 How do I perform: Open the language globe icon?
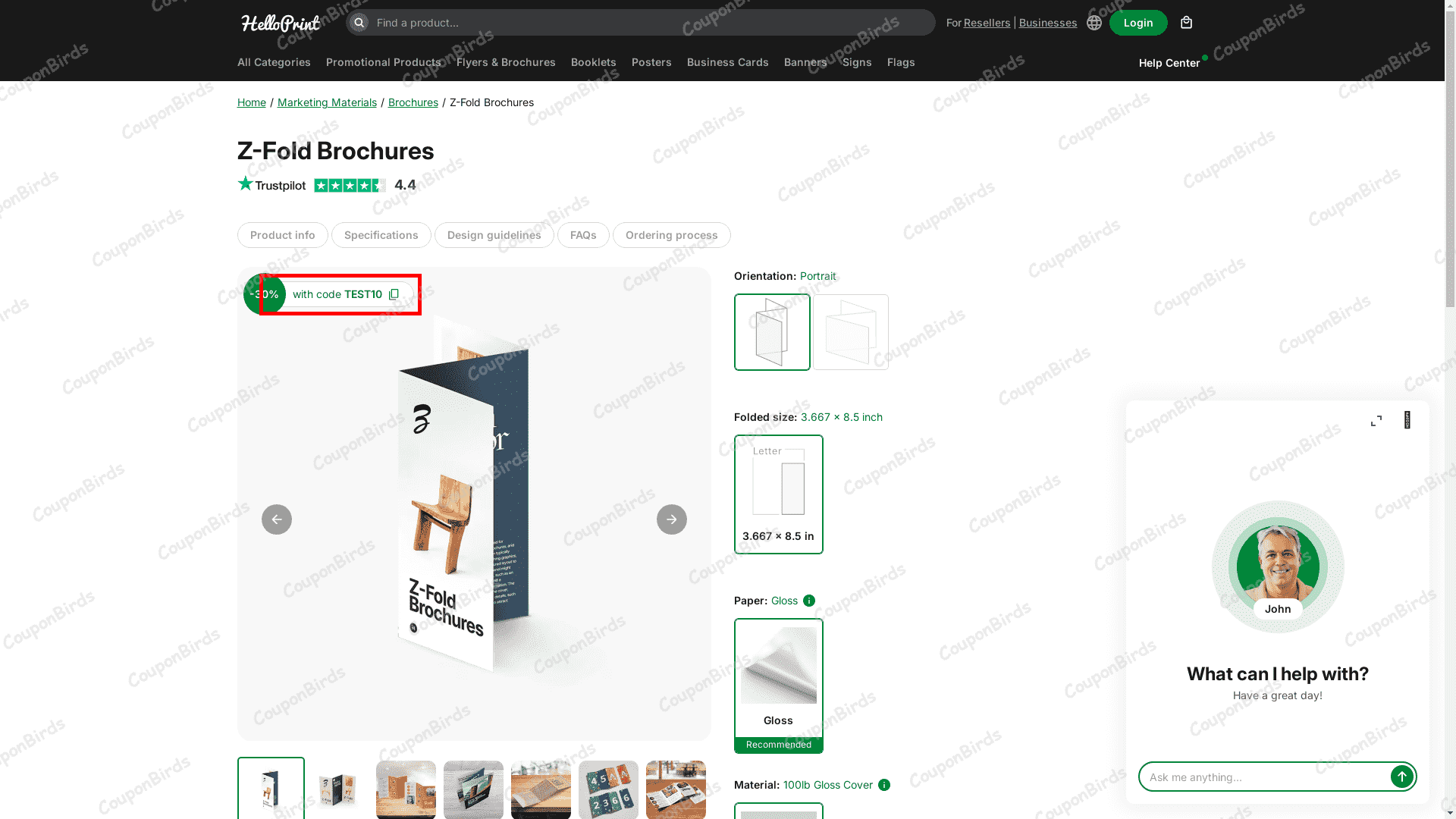1094,23
